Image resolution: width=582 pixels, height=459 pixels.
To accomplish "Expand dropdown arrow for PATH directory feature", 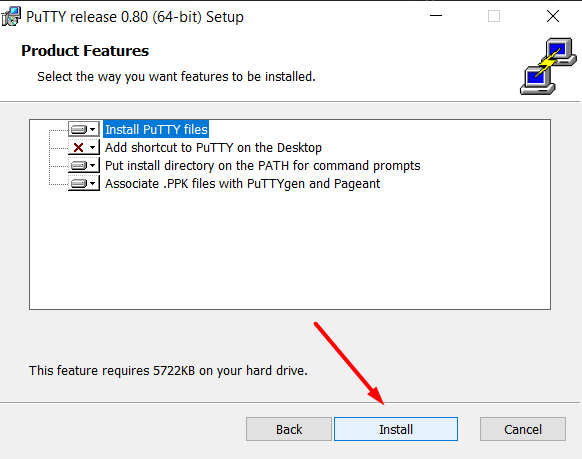I will (x=93, y=165).
